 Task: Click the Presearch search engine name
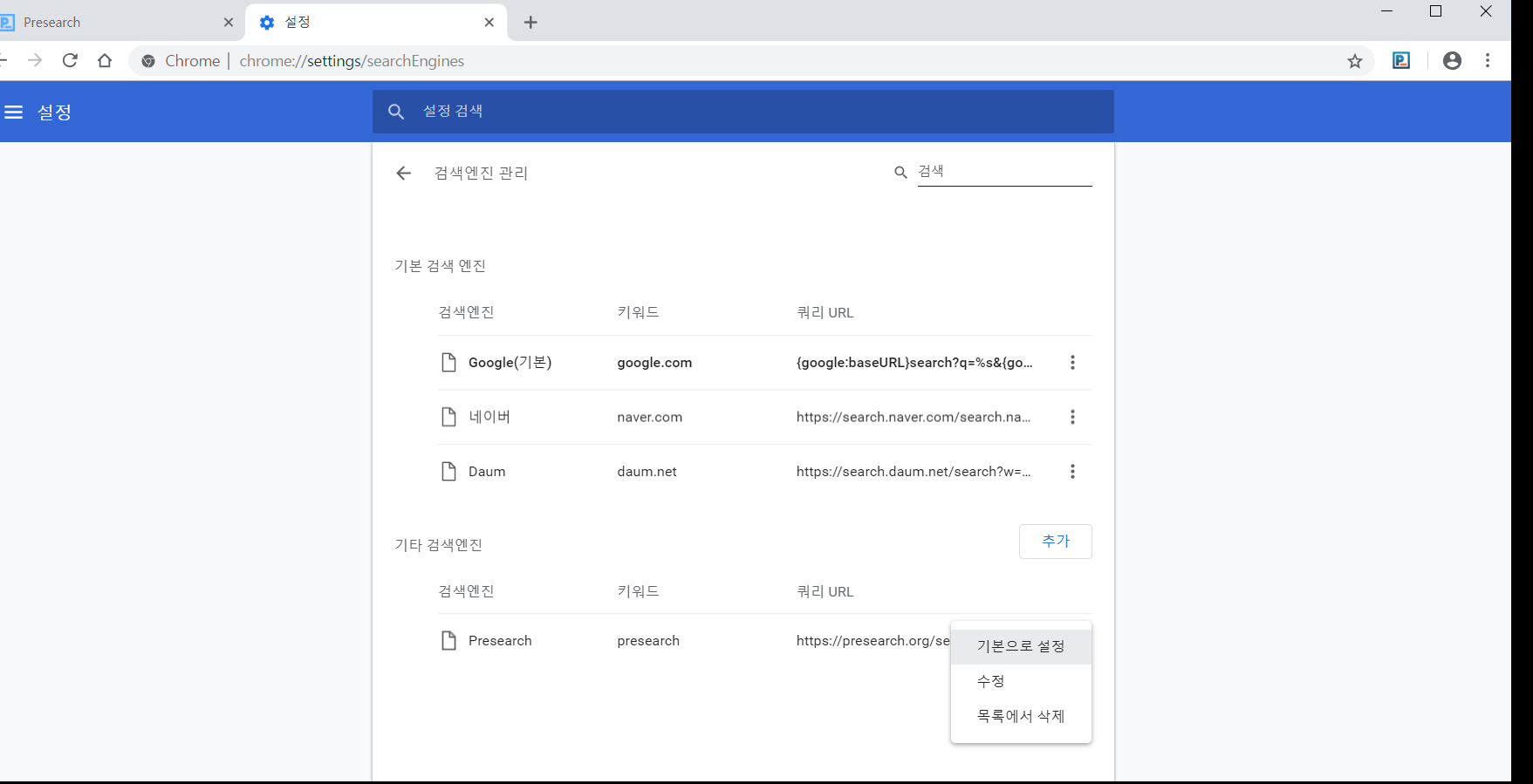[500, 641]
